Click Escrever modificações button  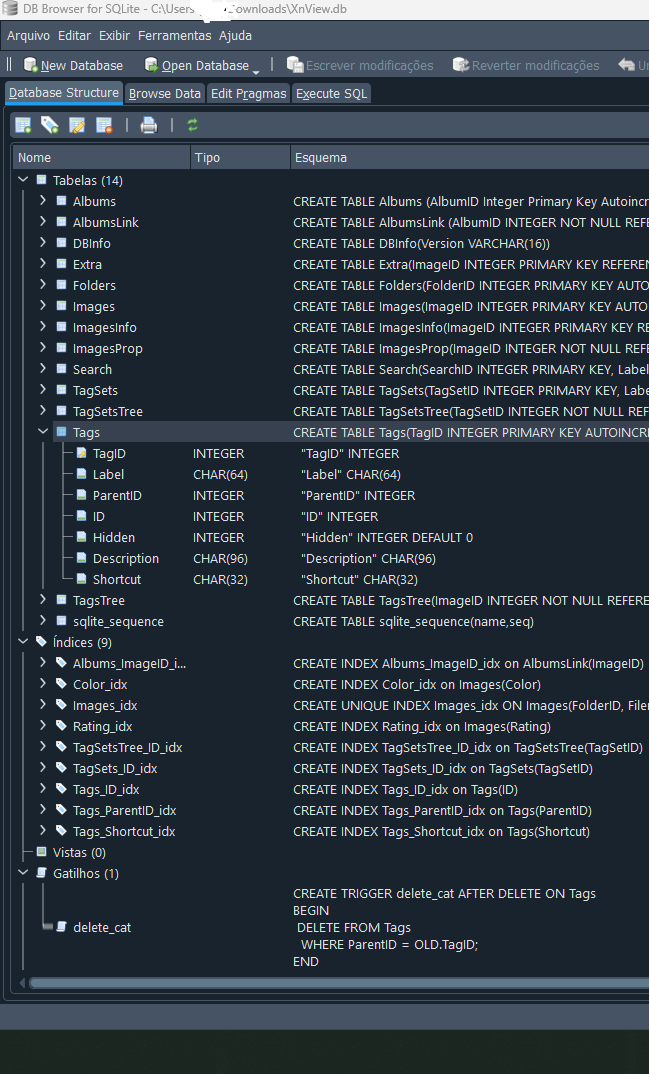coord(360,65)
